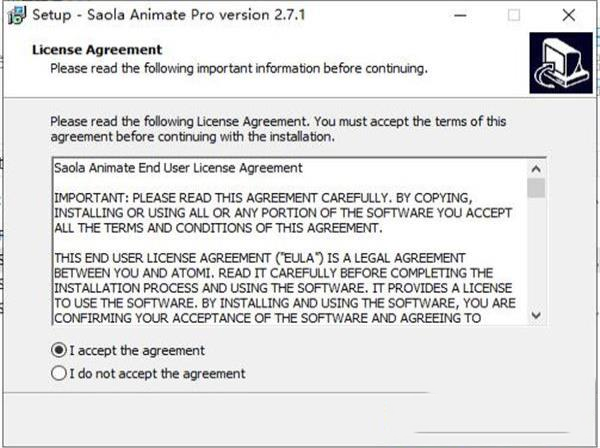The width and height of the screenshot is (600, 448).
Task: Click the 'THIS END USER LICENSE AGREEMENT' paragraph
Action: [285, 288]
